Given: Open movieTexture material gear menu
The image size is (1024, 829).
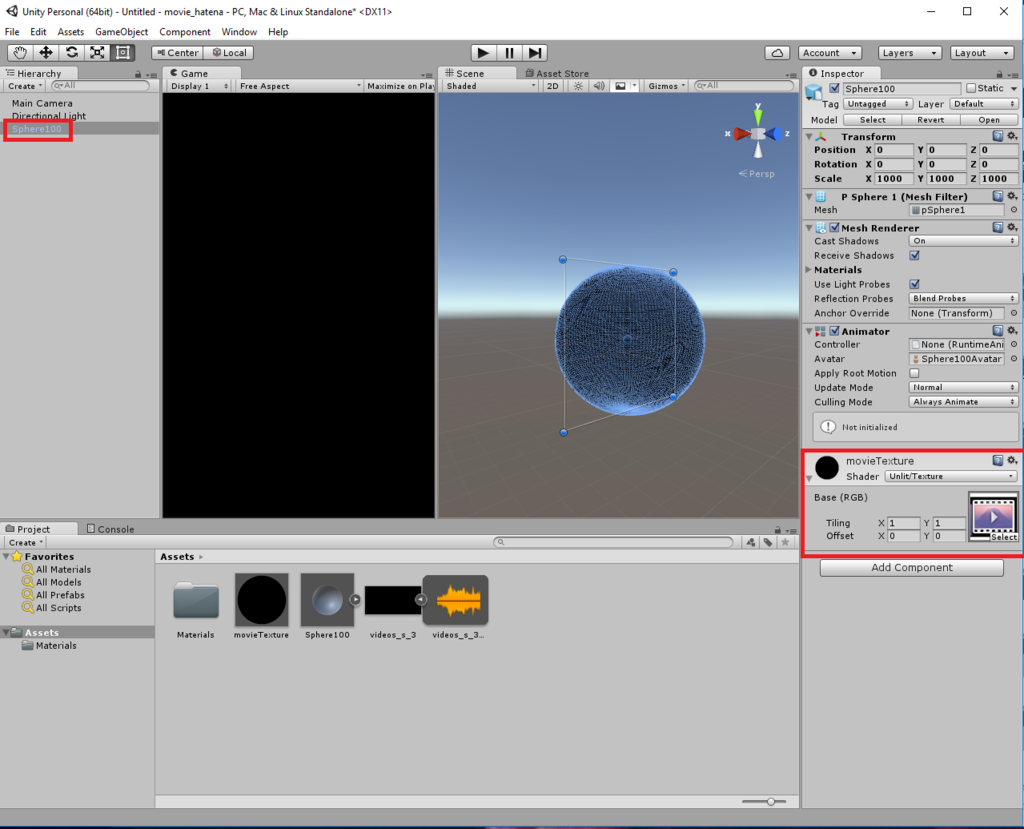Looking at the screenshot, I should tap(1012, 460).
